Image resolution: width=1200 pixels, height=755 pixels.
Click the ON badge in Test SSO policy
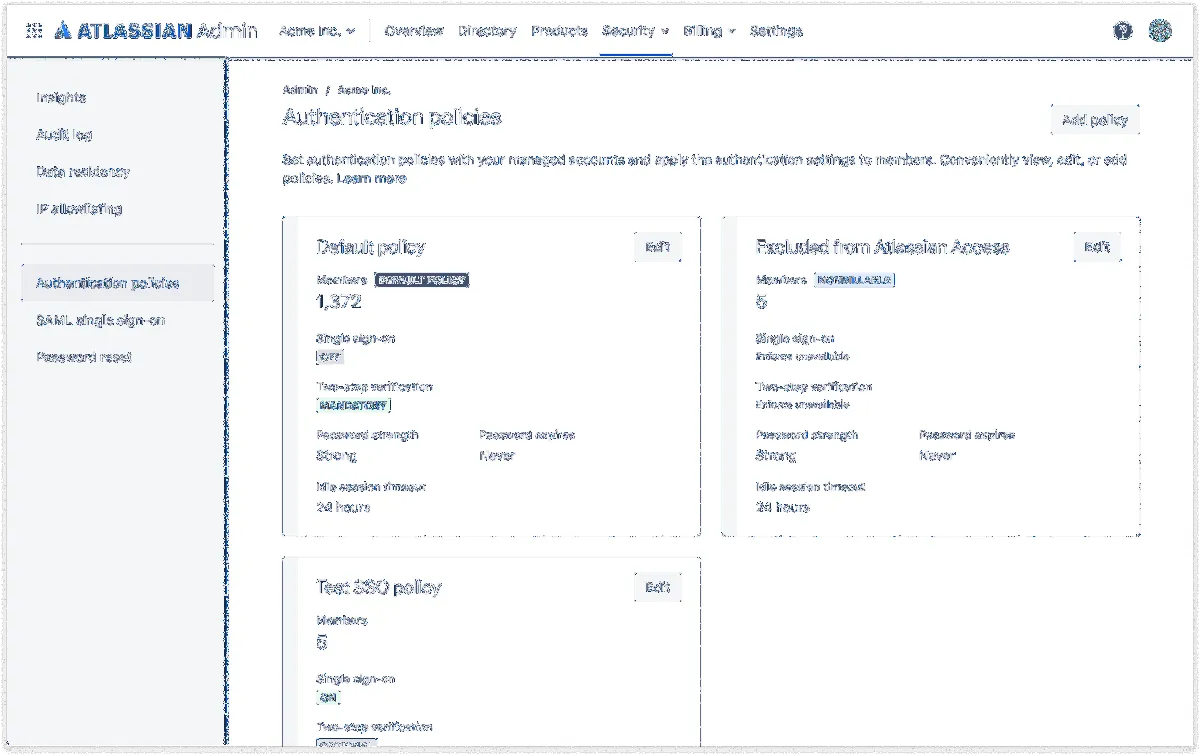coord(328,697)
